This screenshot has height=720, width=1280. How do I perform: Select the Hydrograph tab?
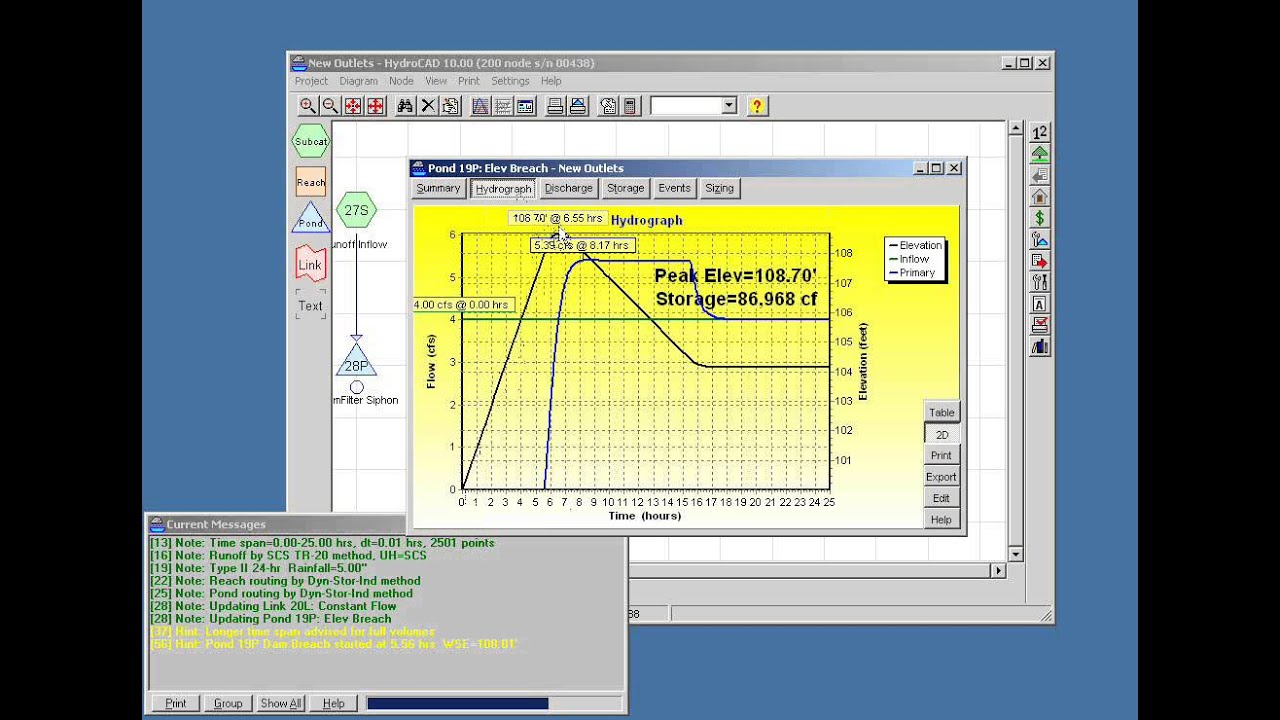[503, 189]
